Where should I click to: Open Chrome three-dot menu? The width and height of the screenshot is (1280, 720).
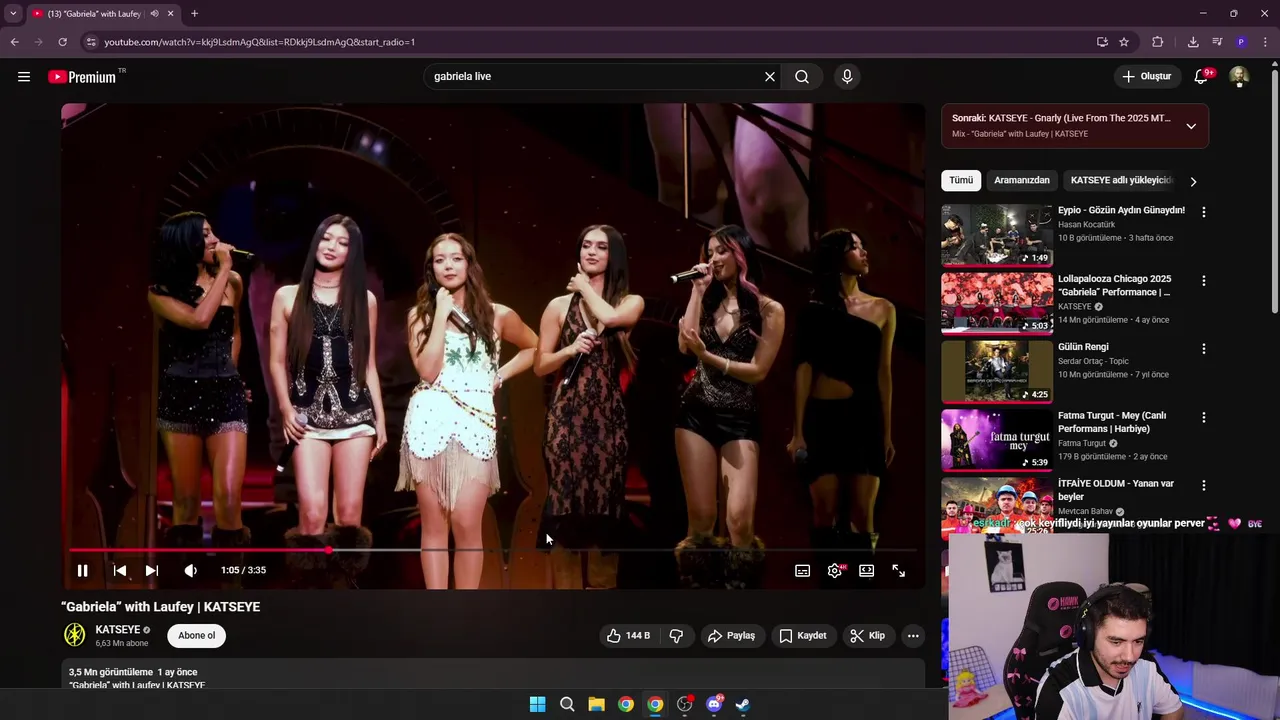(x=1266, y=42)
